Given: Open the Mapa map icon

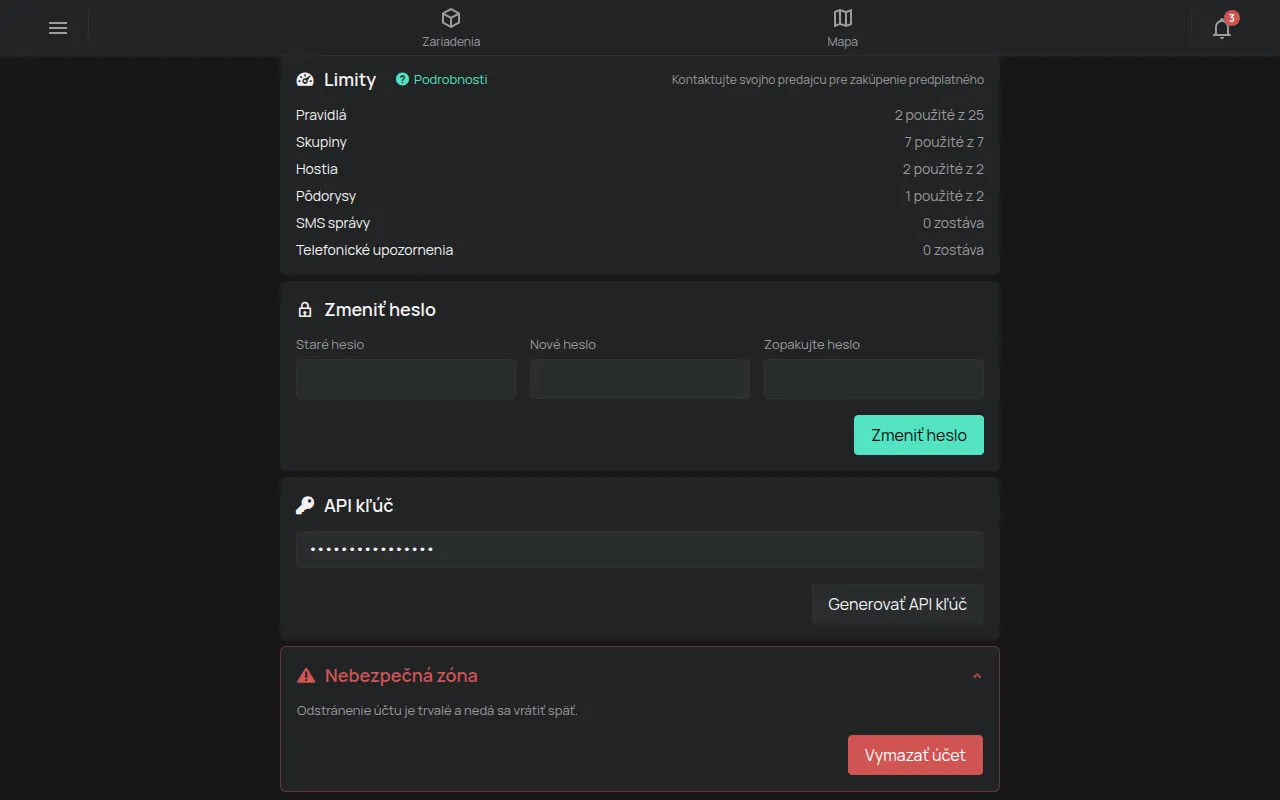Looking at the screenshot, I should pyautogui.click(x=843, y=18).
